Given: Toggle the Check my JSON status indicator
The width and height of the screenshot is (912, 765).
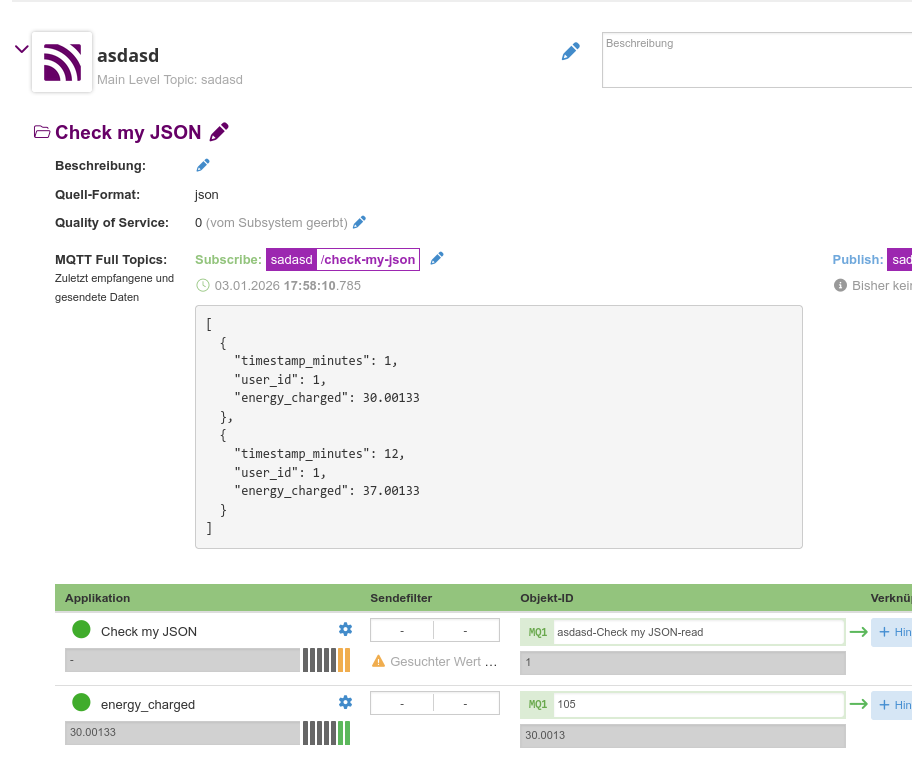Looking at the screenshot, I should coord(81,630).
